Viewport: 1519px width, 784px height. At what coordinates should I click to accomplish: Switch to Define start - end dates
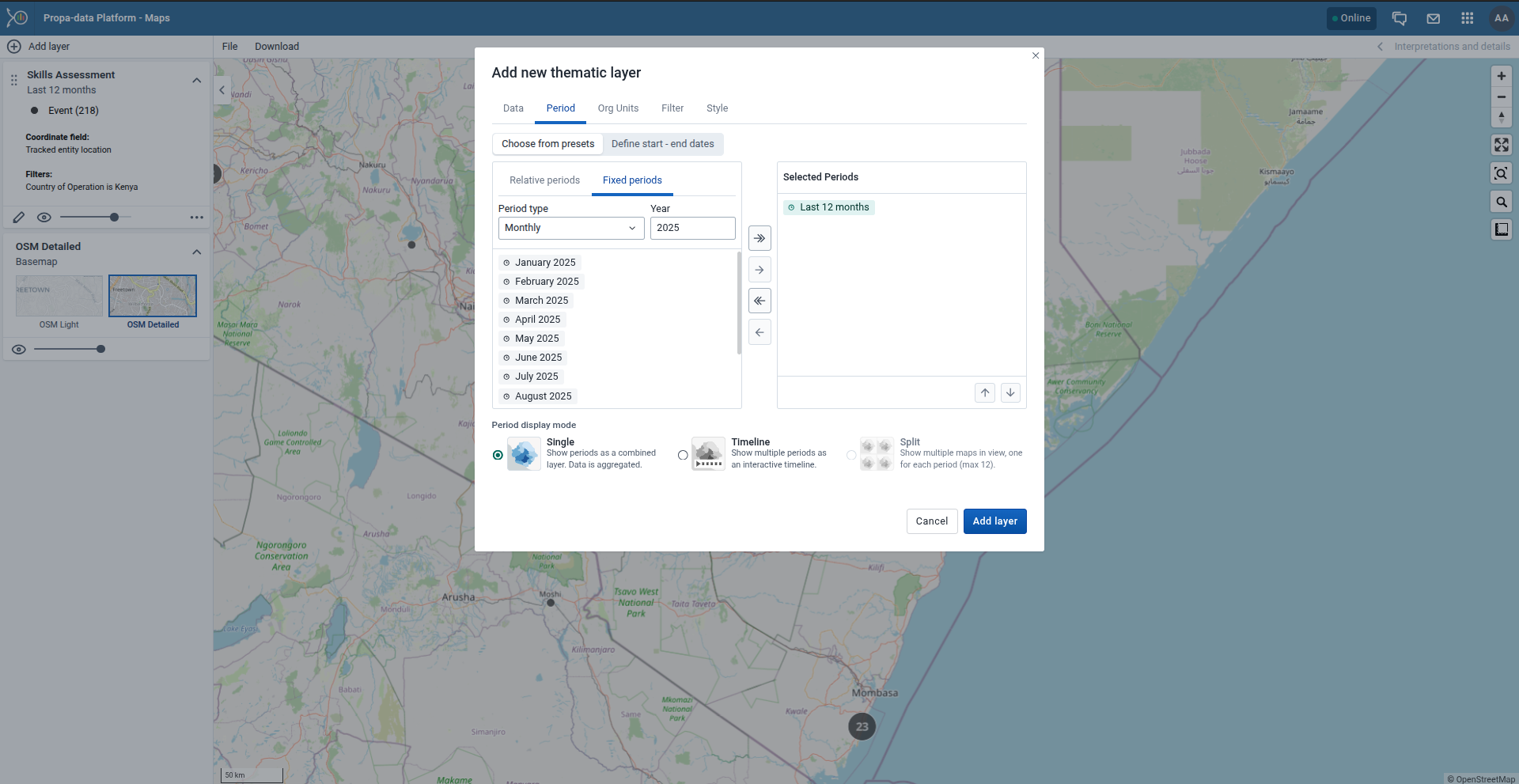663,143
